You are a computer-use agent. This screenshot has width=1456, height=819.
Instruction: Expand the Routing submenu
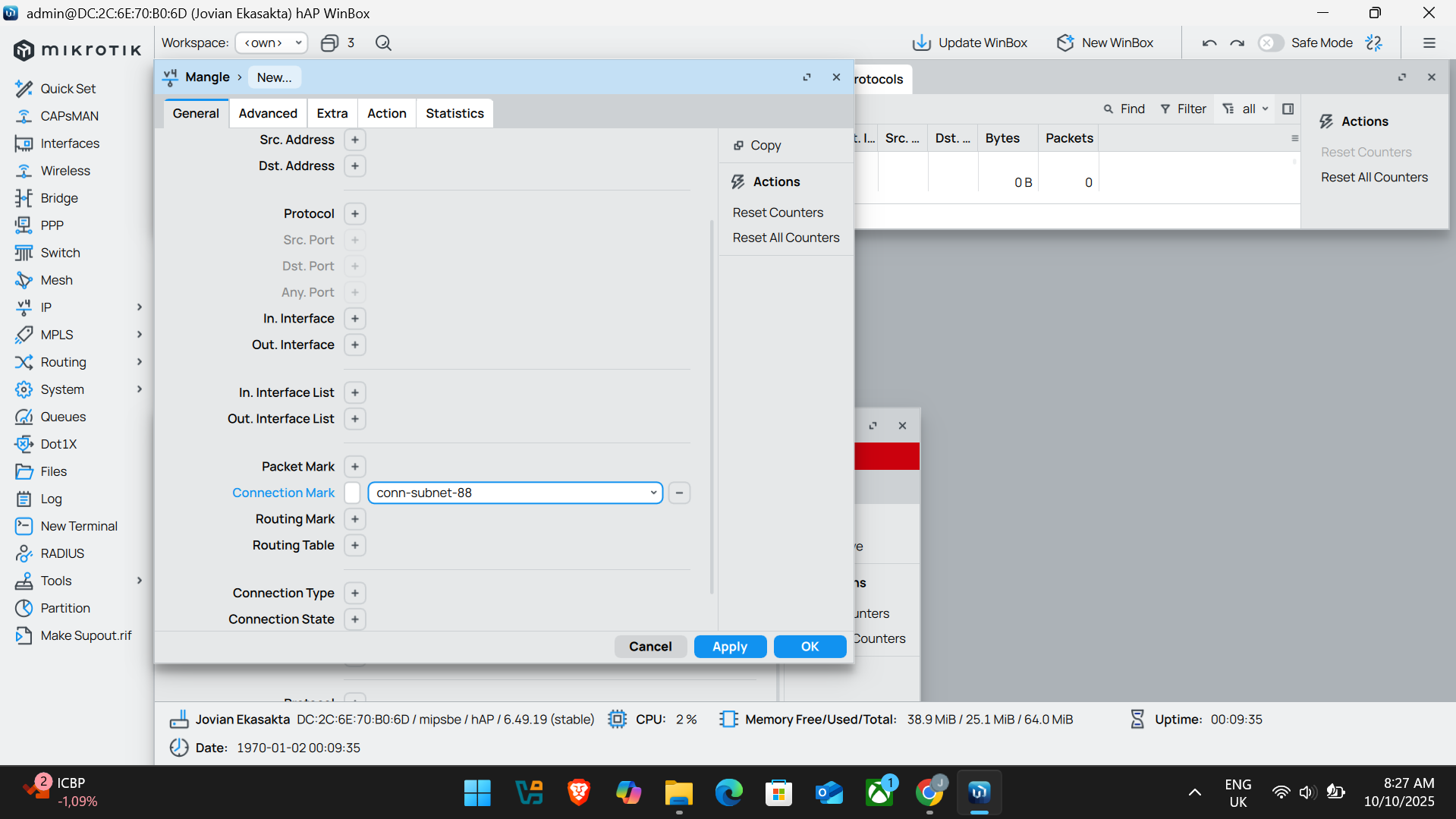[x=139, y=362]
